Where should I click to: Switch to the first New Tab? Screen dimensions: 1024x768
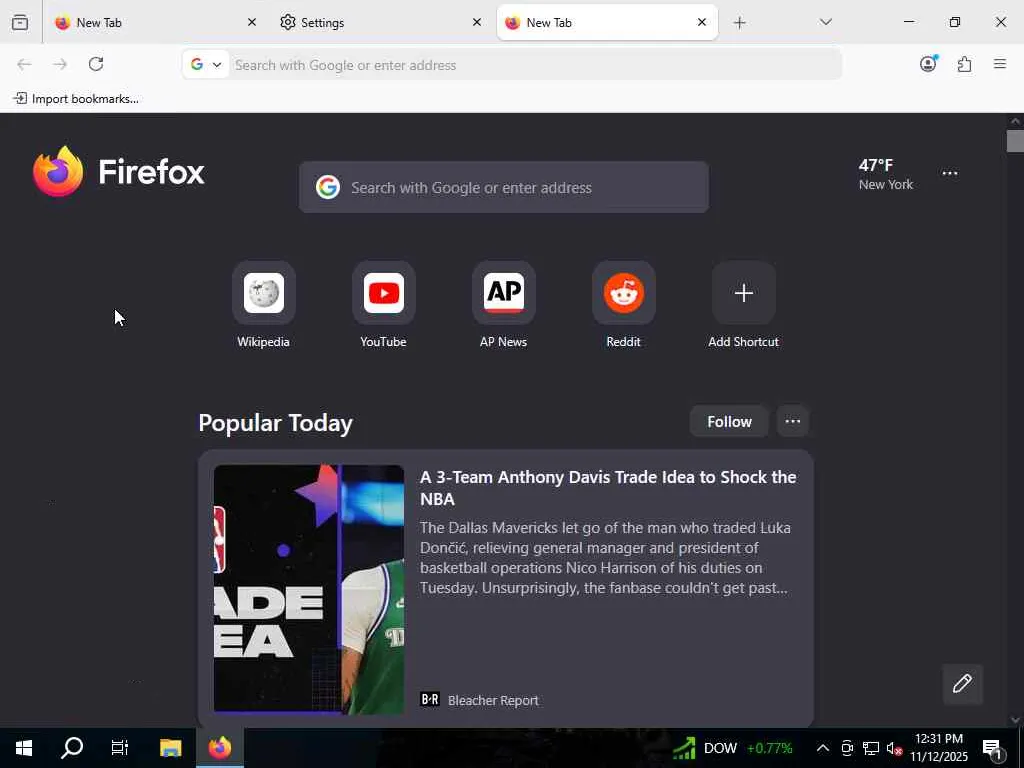156,22
